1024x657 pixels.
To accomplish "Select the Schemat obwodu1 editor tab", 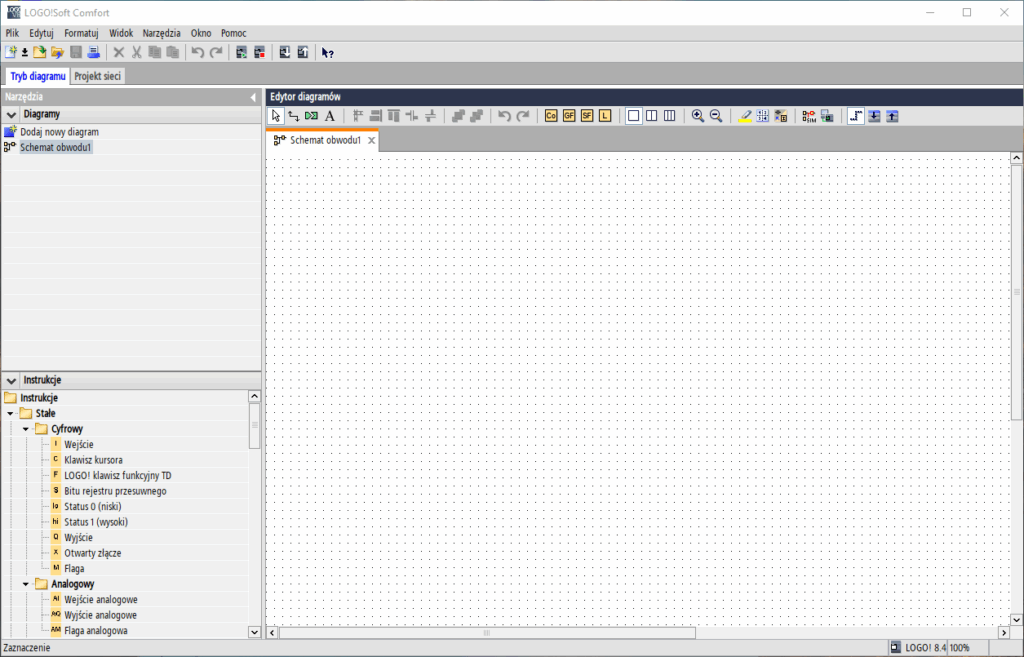I will pyautogui.click(x=325, y=140).
